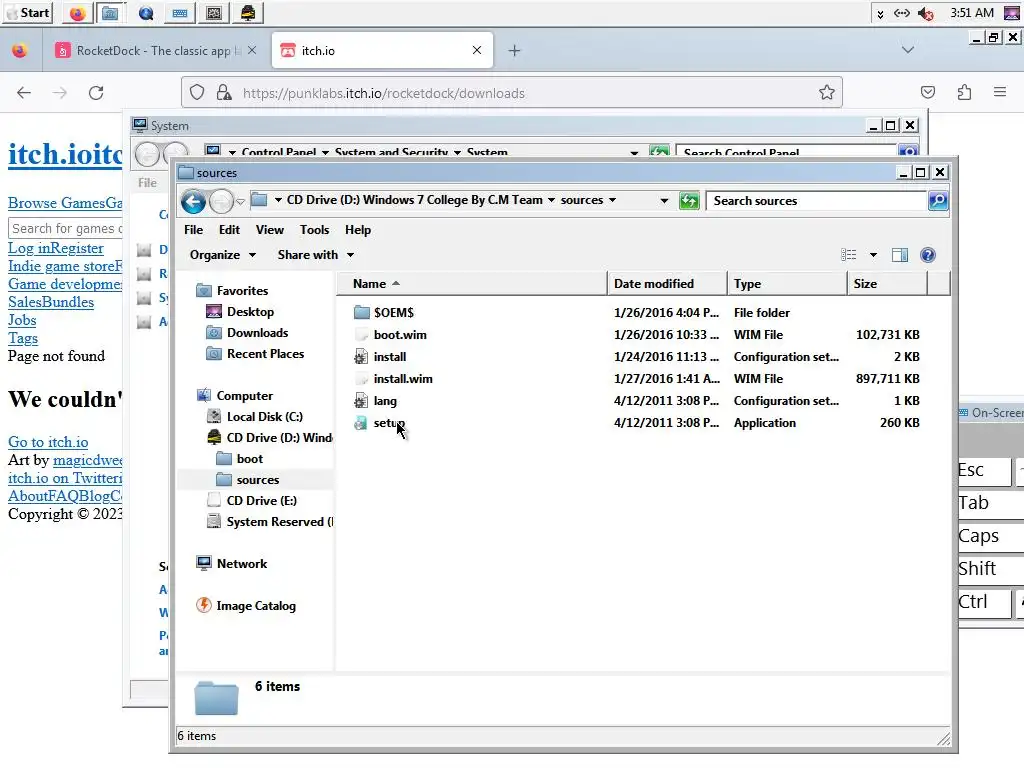
Task: Open Image Catalog in navigation pane
Action: click(x=255, y=606)
